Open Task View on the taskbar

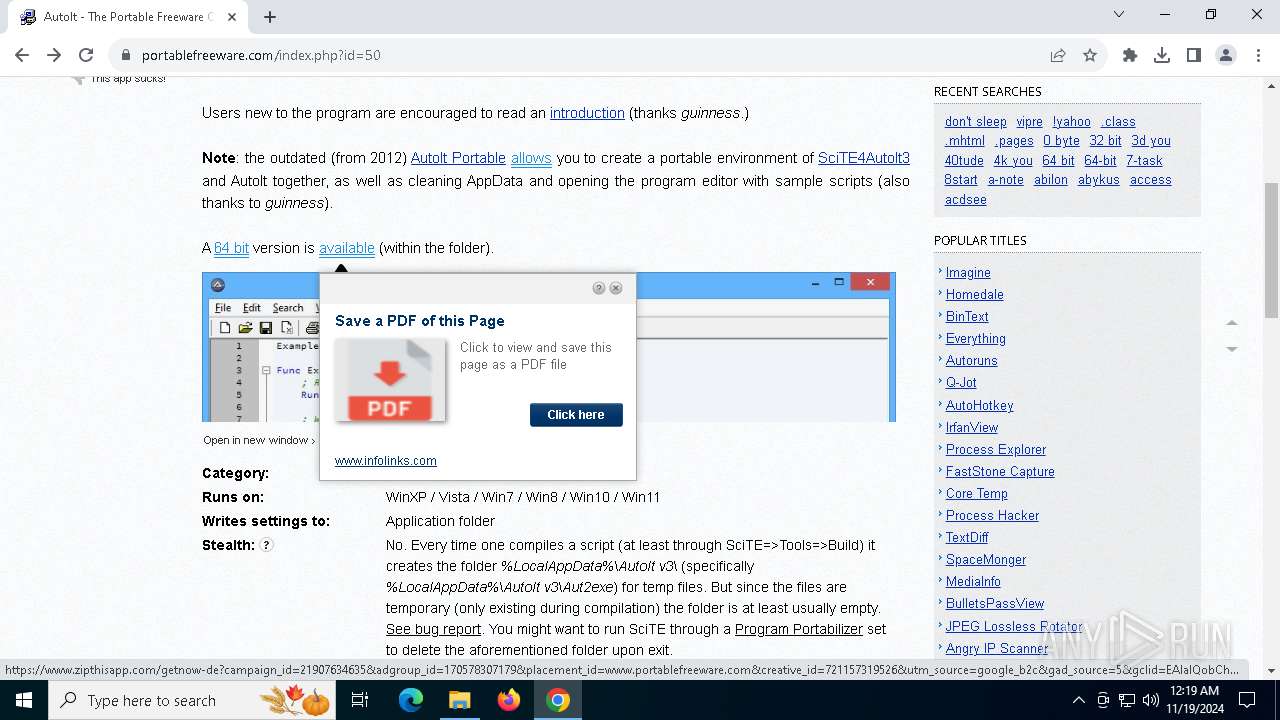click(361, 700)
